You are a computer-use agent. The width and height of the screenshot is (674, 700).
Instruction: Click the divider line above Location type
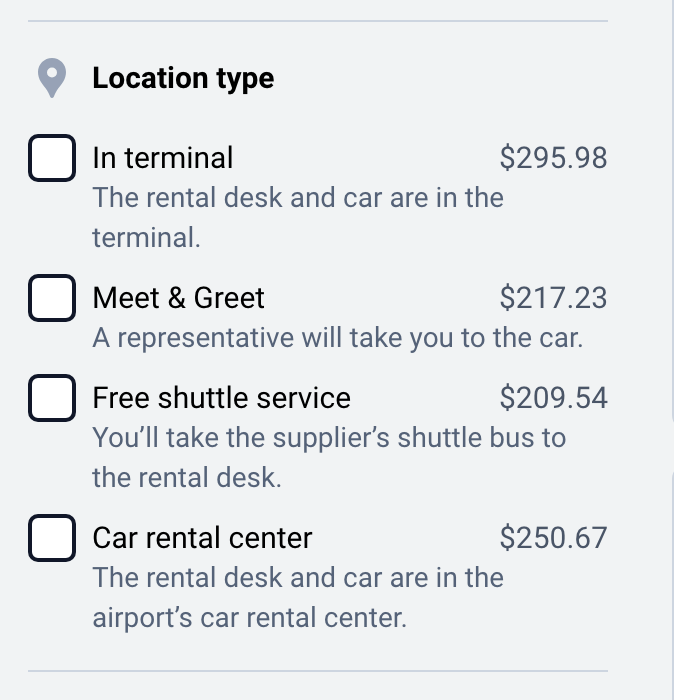point(317,21)
